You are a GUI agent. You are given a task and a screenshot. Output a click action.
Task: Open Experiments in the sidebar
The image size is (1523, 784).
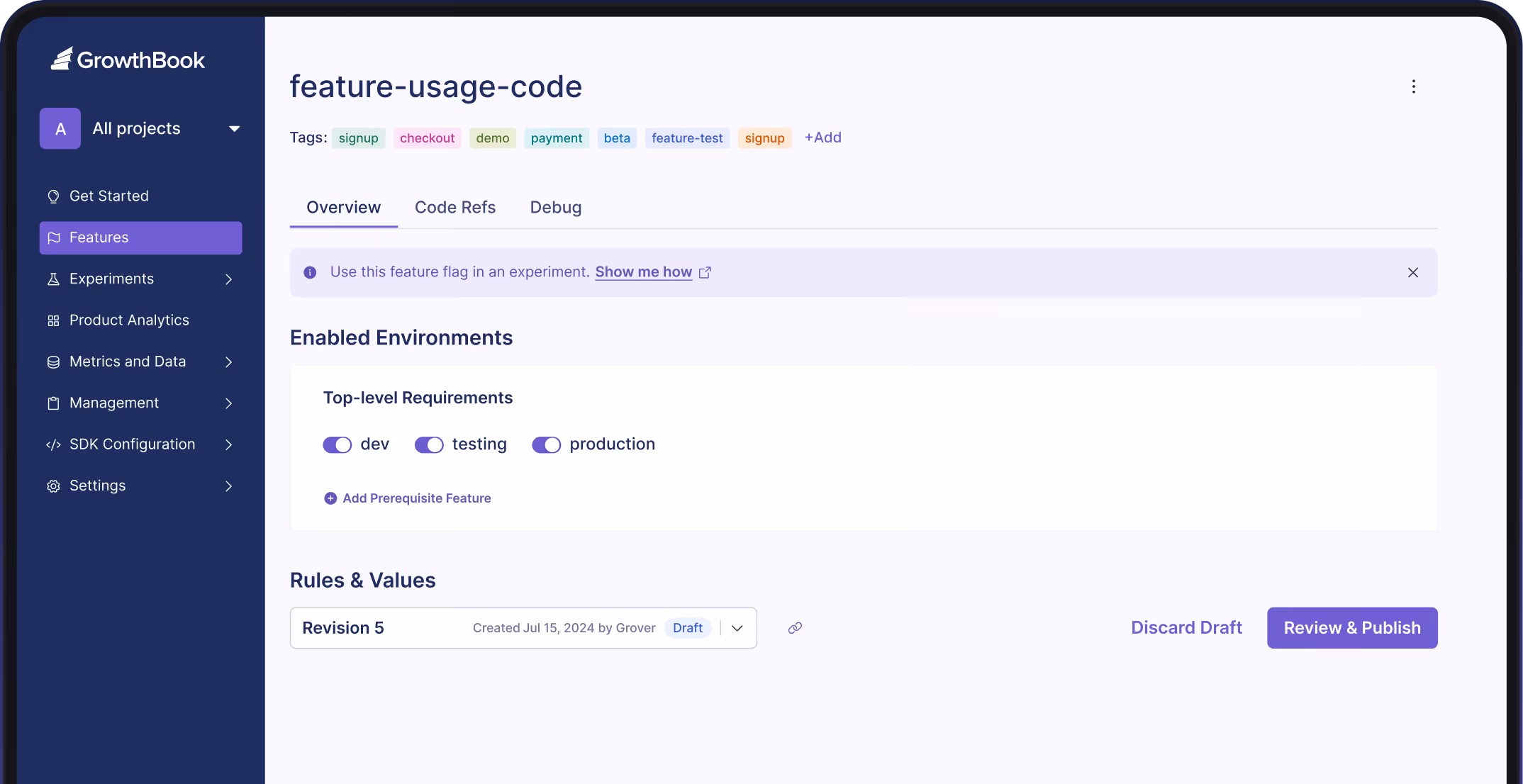pos(140,279)
